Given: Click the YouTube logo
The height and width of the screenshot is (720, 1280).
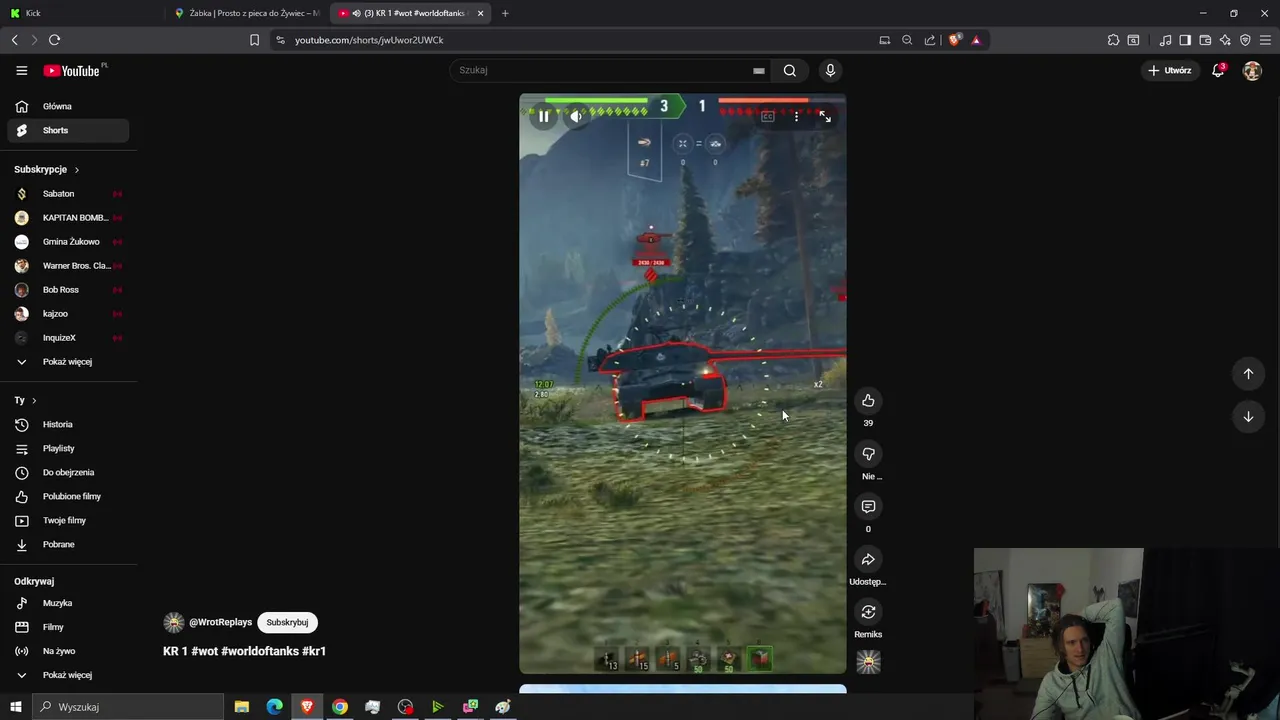Looking at the screenshot, I should click(71, 71).
